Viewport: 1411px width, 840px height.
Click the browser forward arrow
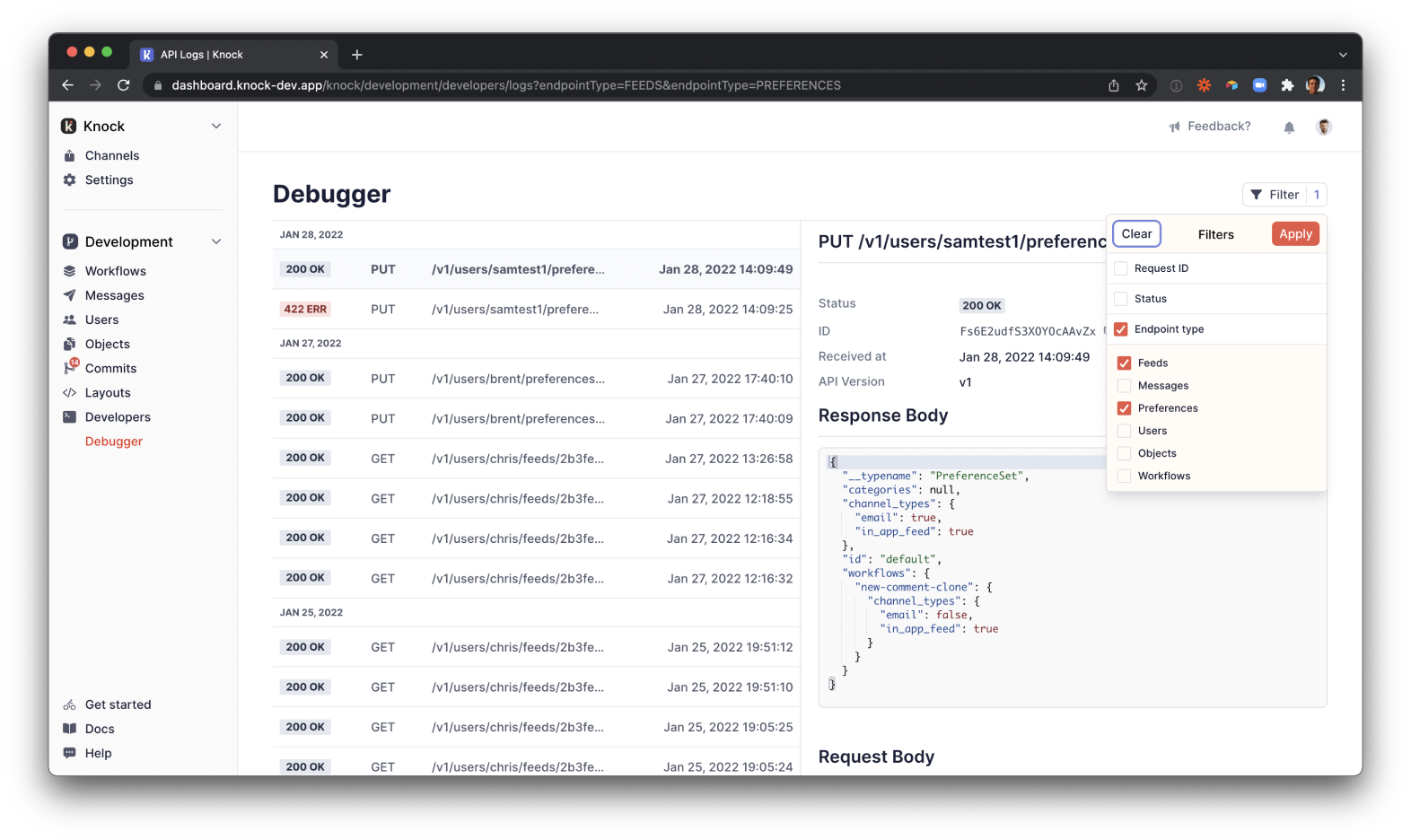pyautogui.click(x=95, y=85)
